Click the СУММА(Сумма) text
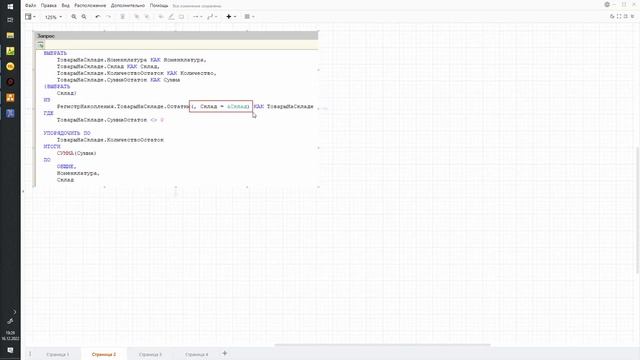 coord(77,153)
